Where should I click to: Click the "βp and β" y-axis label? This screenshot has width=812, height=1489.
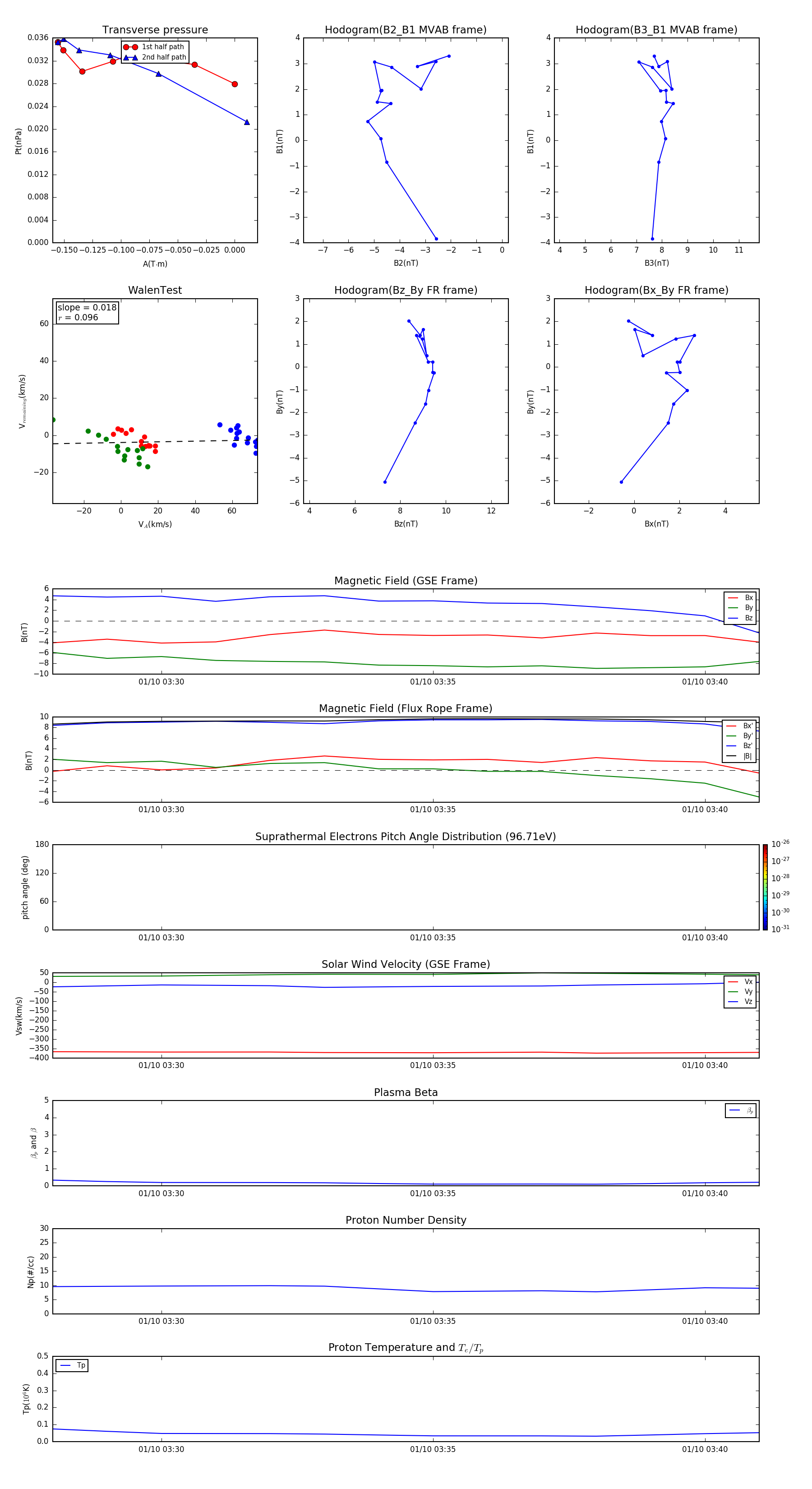(33, 1143)
